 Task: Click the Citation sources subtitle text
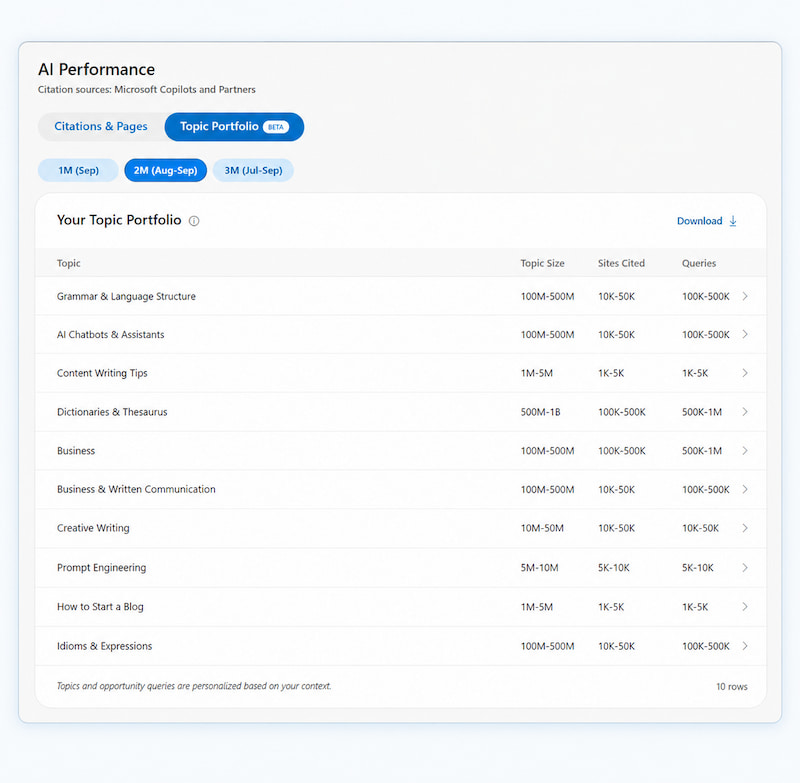pyautogui.click(x=146, y=89)
